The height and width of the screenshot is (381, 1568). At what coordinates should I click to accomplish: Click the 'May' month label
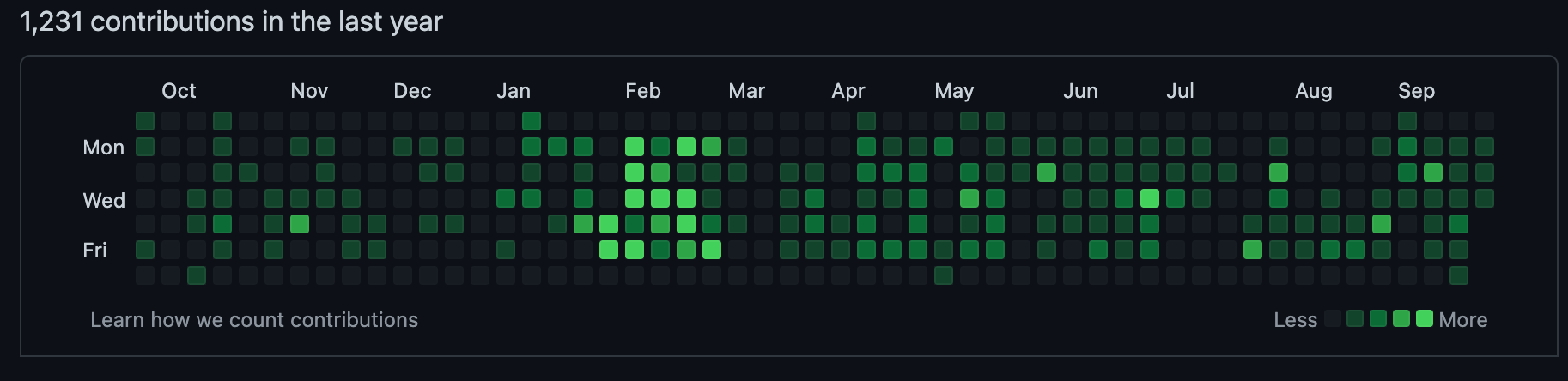coord(954,91)
